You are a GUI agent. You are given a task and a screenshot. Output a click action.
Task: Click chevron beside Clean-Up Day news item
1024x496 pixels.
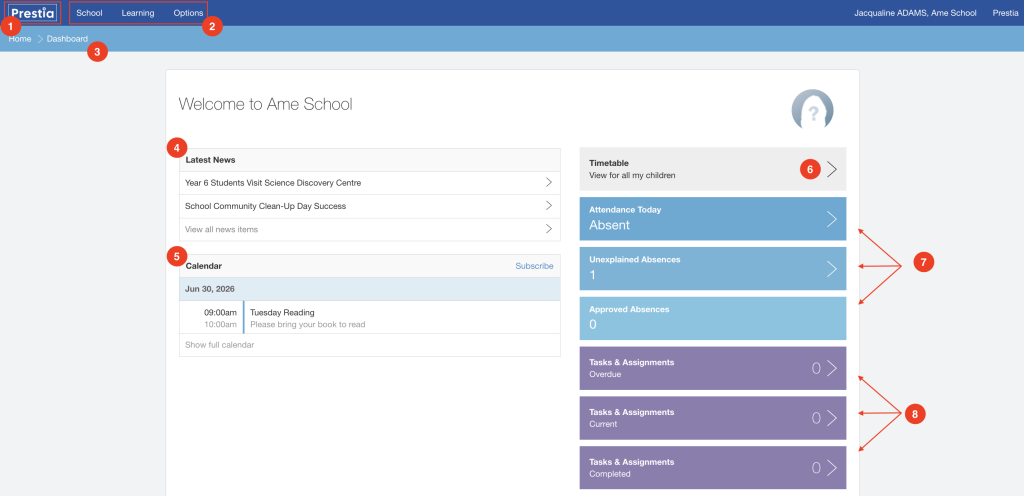(549, 206)
